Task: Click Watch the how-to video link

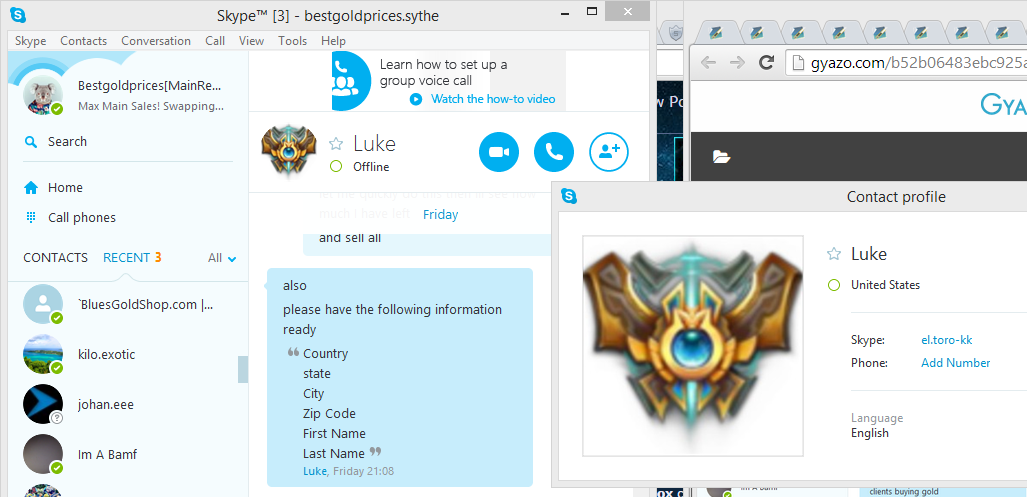Action: [x=493, y=99]
